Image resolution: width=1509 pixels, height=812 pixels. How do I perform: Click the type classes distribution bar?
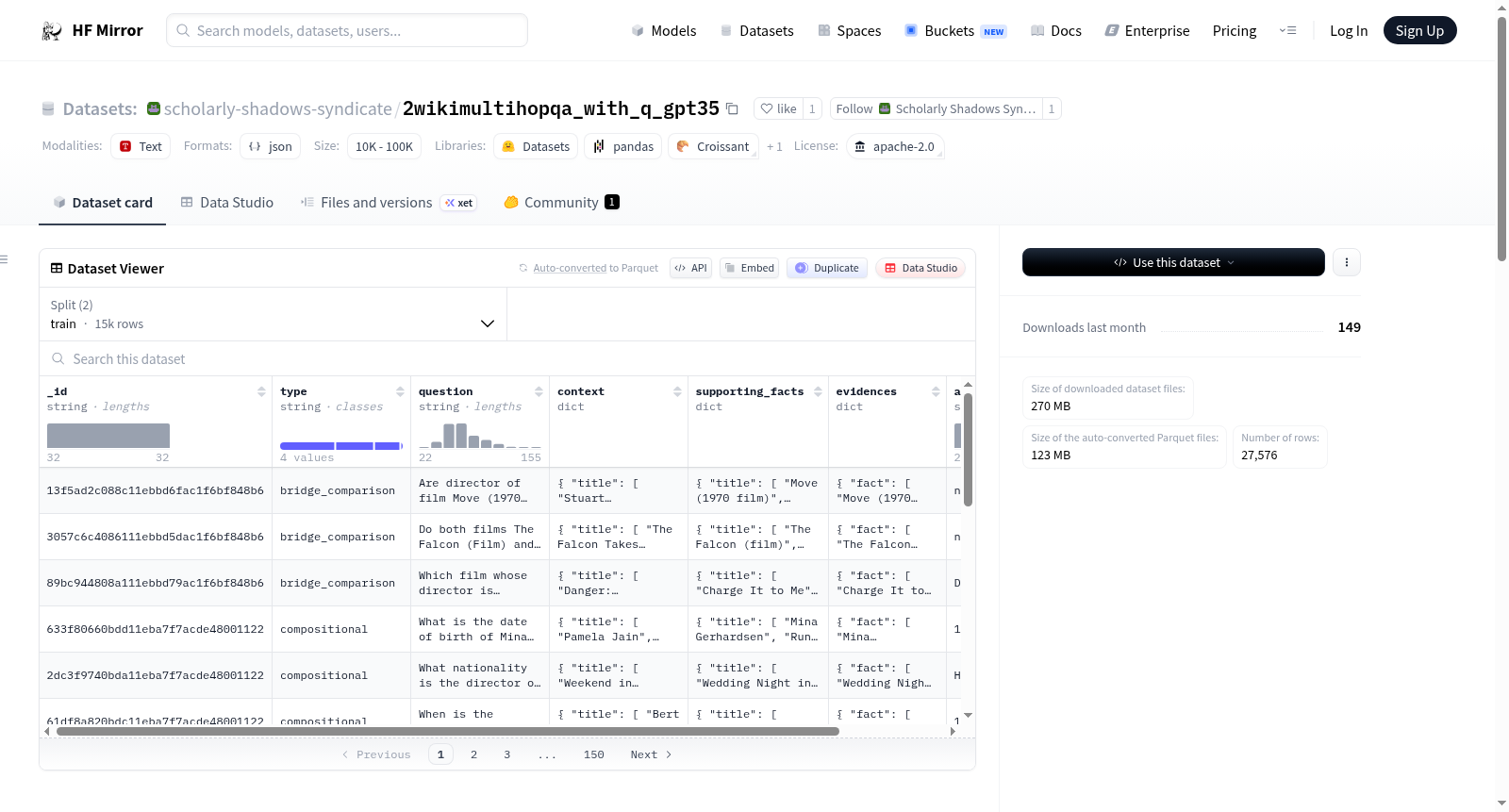341,445
